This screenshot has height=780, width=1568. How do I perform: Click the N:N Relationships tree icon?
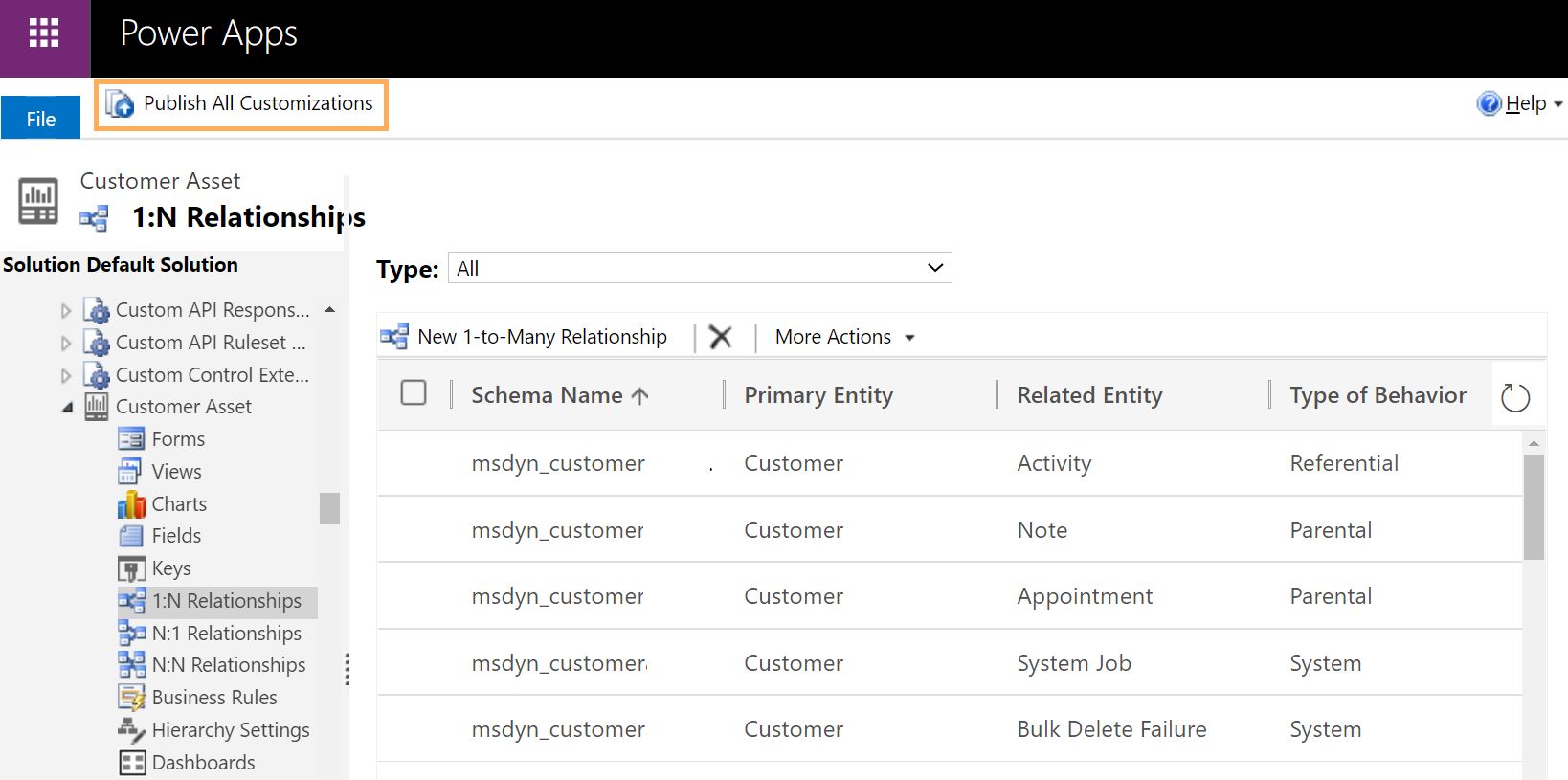click(x=132, y=664)
